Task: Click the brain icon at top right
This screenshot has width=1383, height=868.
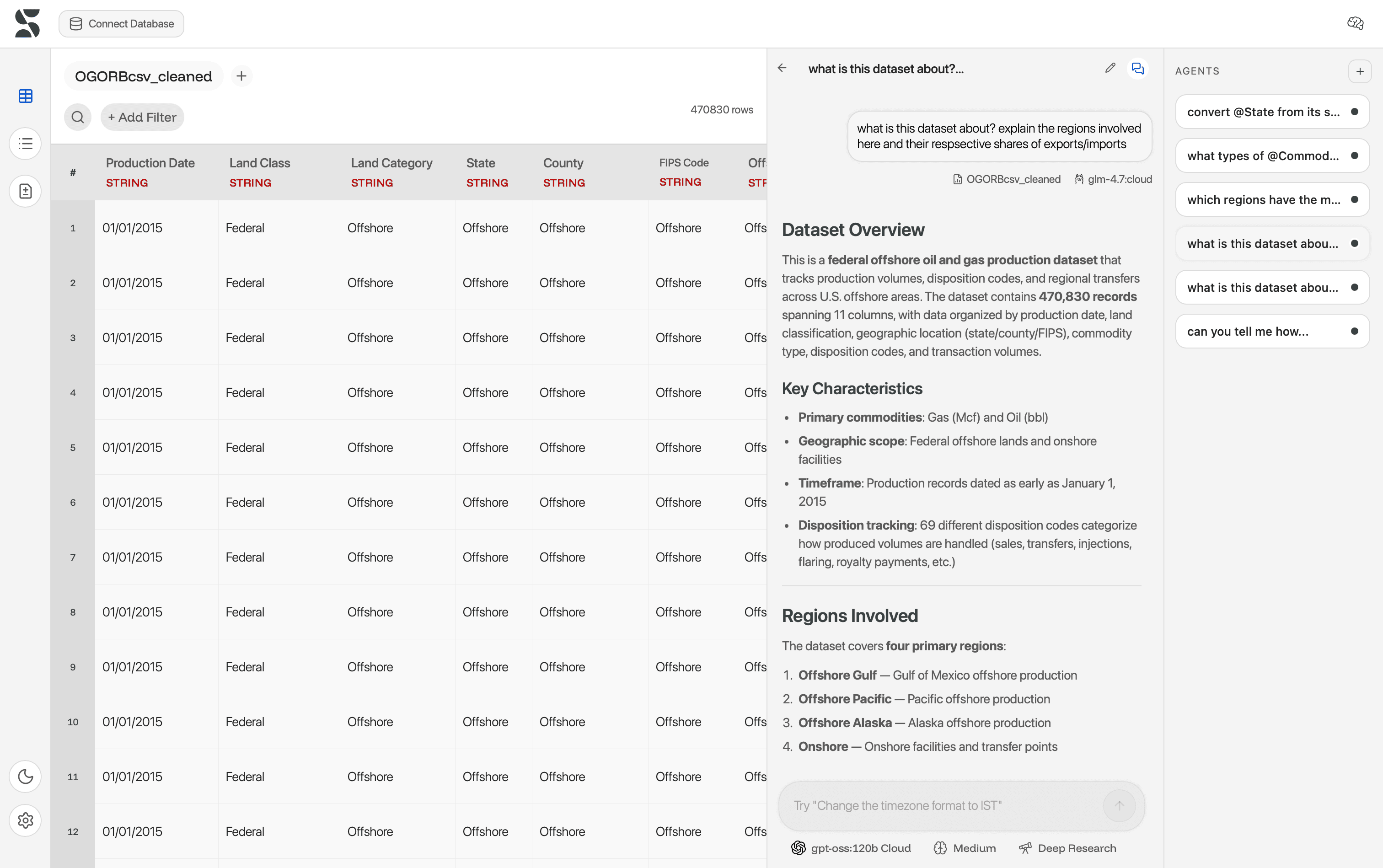Action: coord(1355,23)
